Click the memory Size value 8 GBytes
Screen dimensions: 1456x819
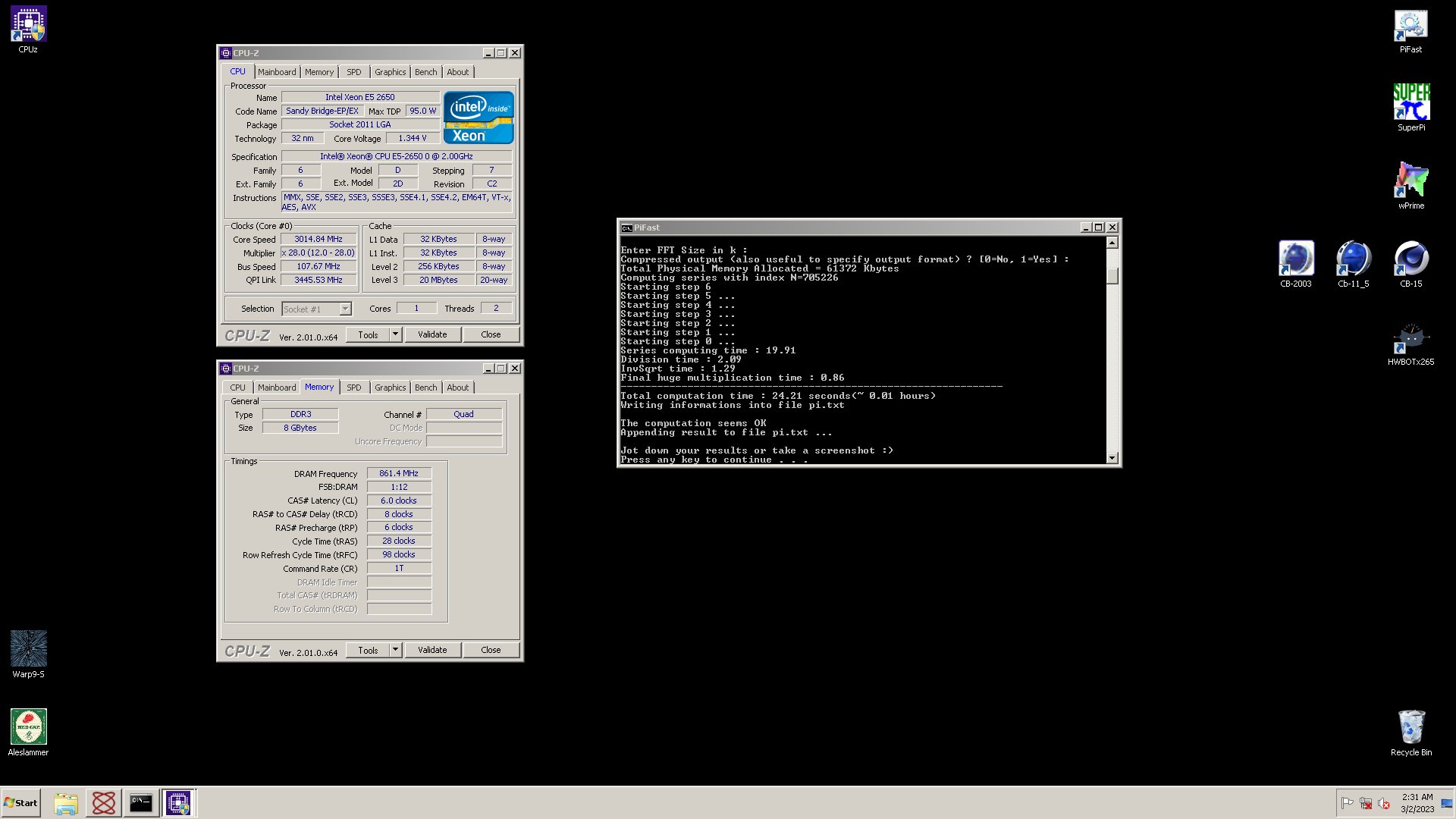point(300,428)
